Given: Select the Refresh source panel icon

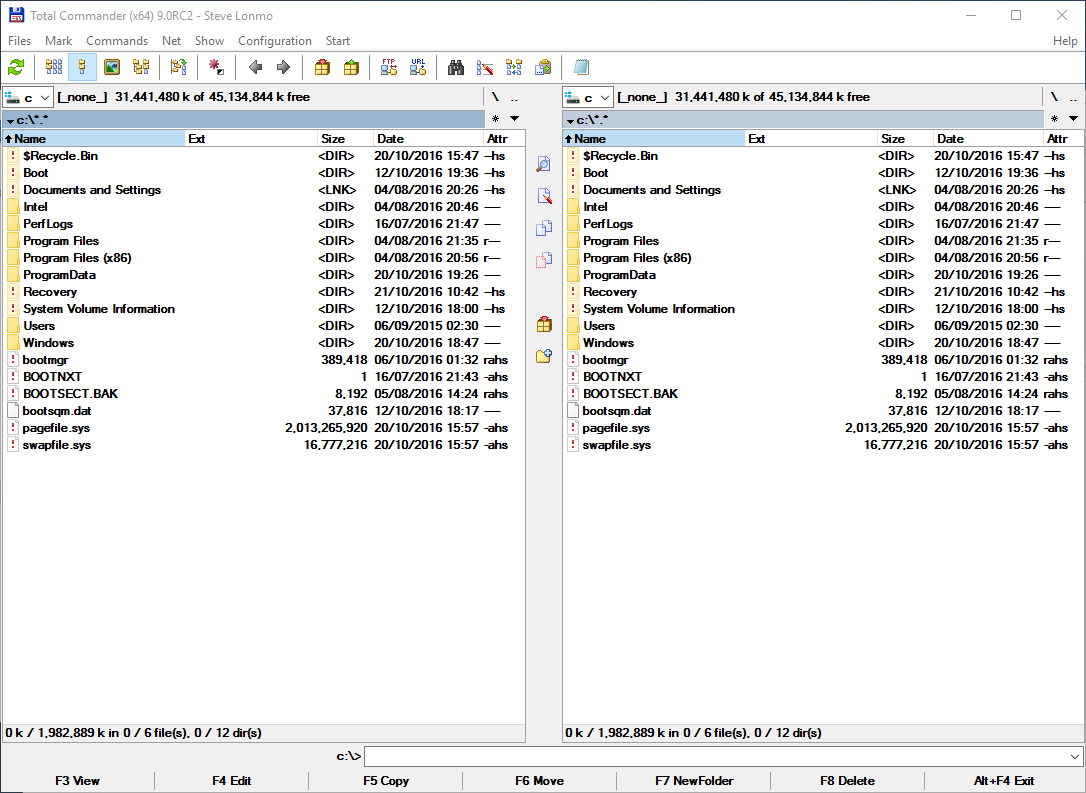Looking at the screenshot, I should coord(14,67).
